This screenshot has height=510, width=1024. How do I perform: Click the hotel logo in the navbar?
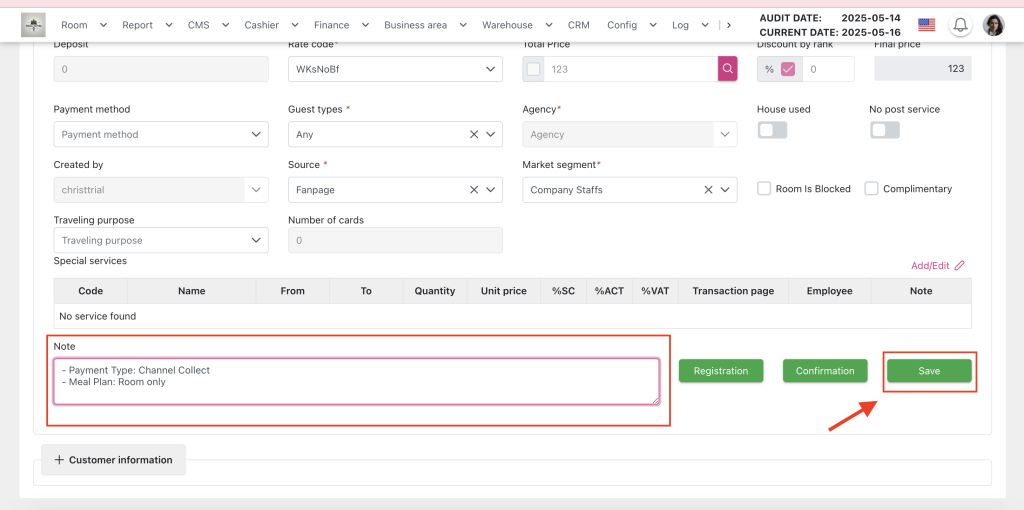coord(33,25)
